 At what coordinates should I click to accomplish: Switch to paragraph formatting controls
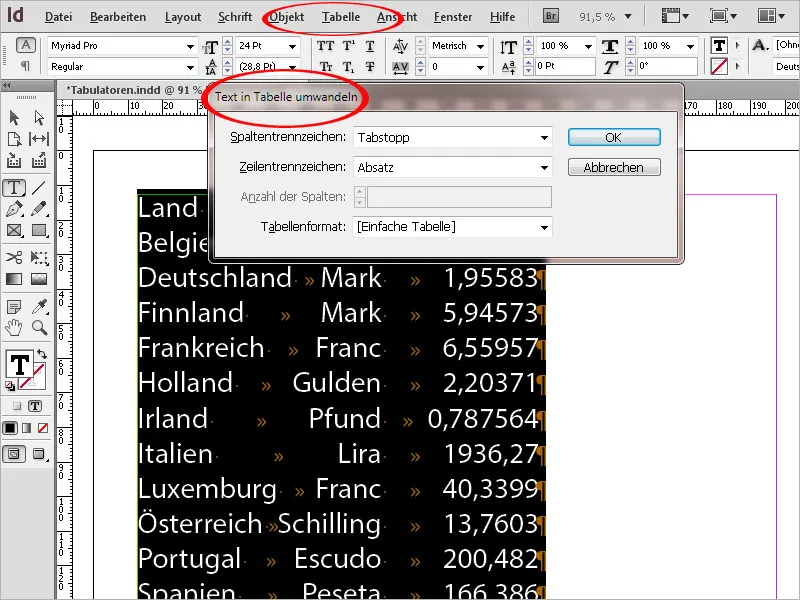[26, 66]
